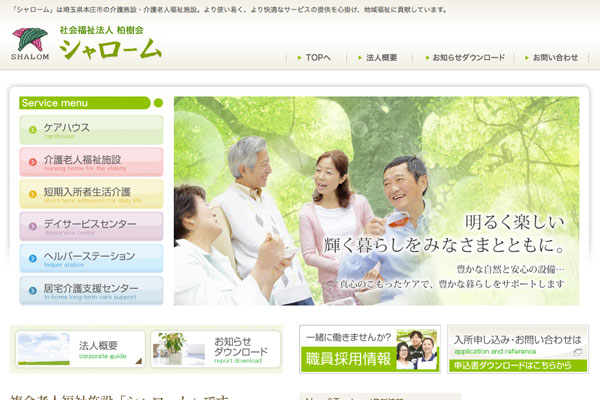Choose 短期入所者生活介護 in the Service menu

(x=91, y=194)
